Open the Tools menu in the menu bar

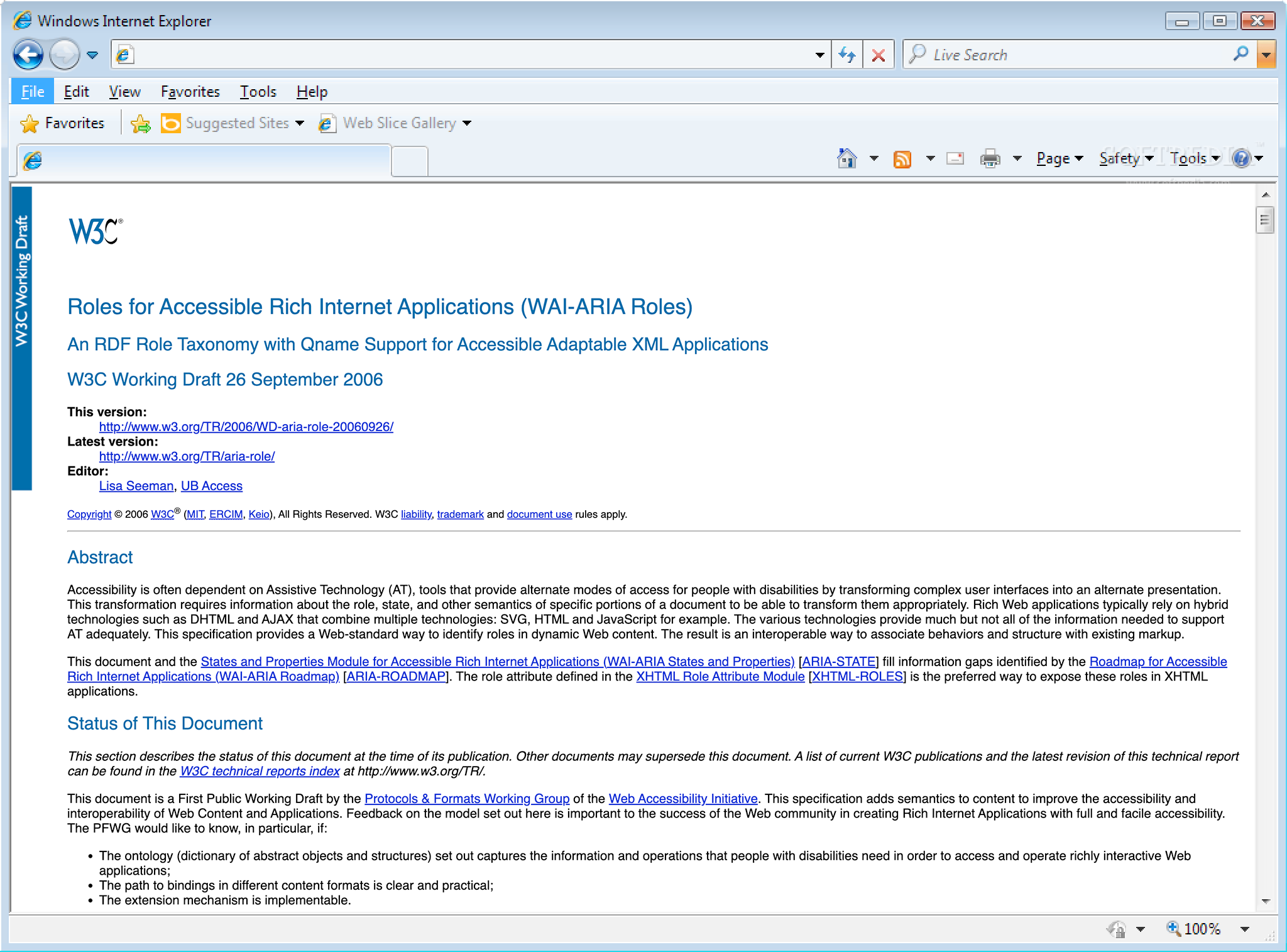tap(258, 92)
